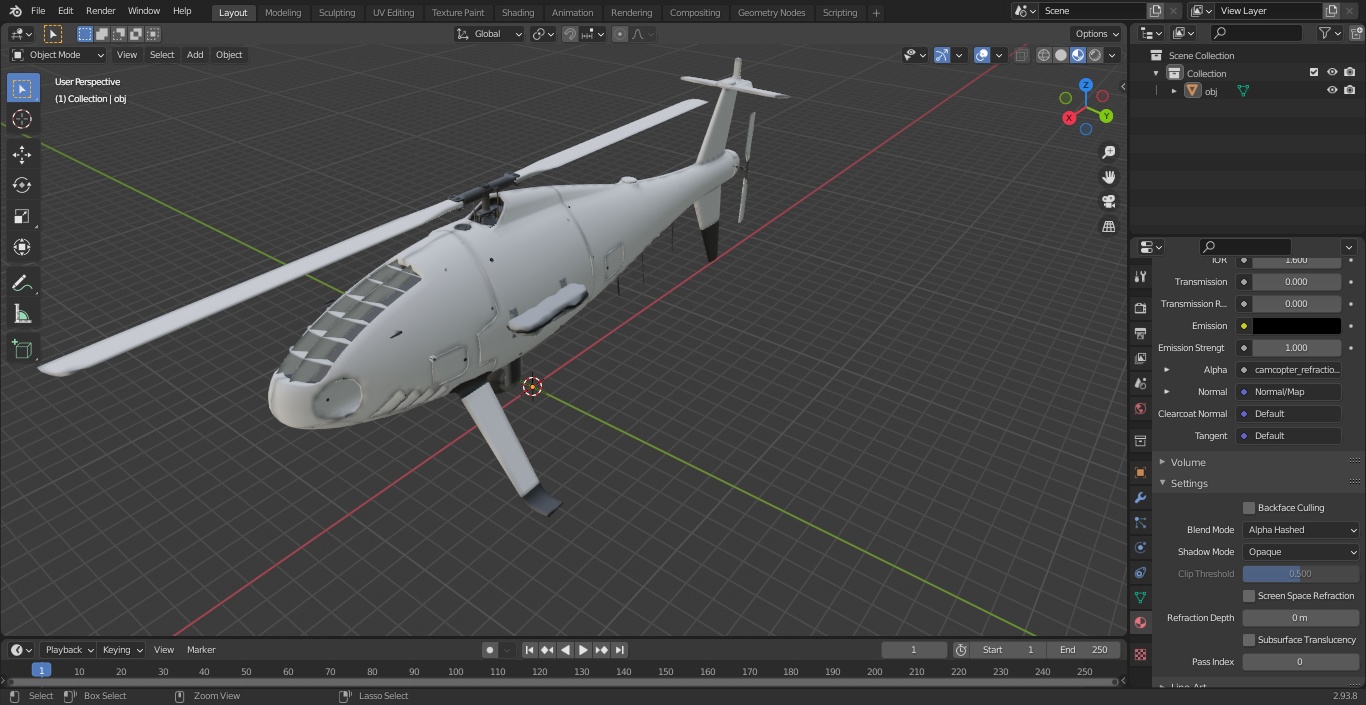Activate the Move tool
The height and width of the screenshot is (705, 1366).
pos(22,154)
